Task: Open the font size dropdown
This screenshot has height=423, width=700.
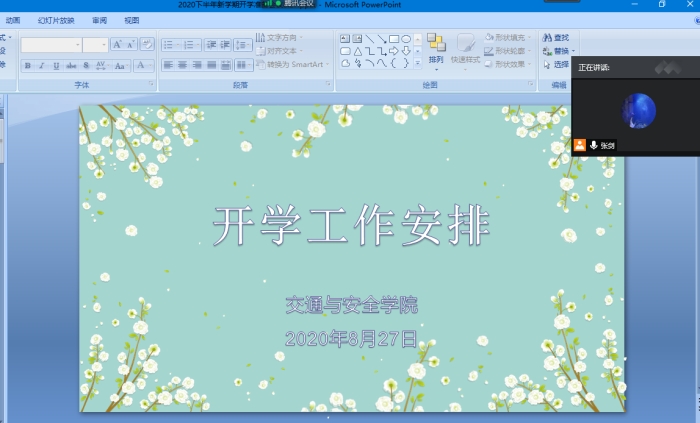Action: (x=103, y=45)
